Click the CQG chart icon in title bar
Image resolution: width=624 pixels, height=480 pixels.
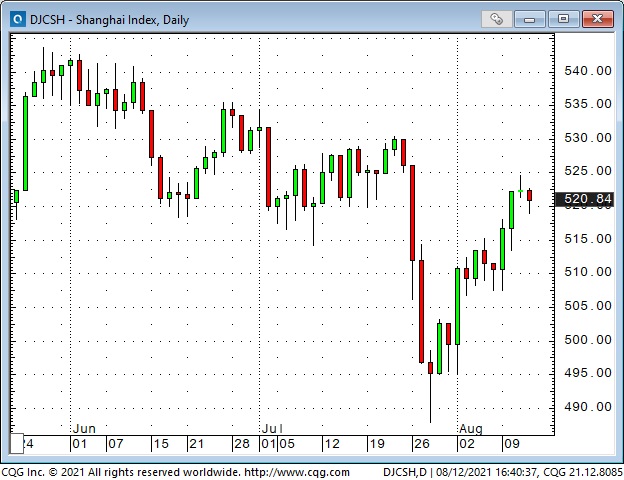(18, 19)
